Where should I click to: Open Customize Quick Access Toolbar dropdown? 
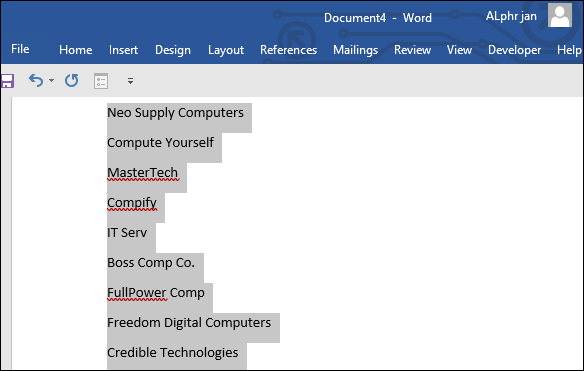click(x=130, y=81)
